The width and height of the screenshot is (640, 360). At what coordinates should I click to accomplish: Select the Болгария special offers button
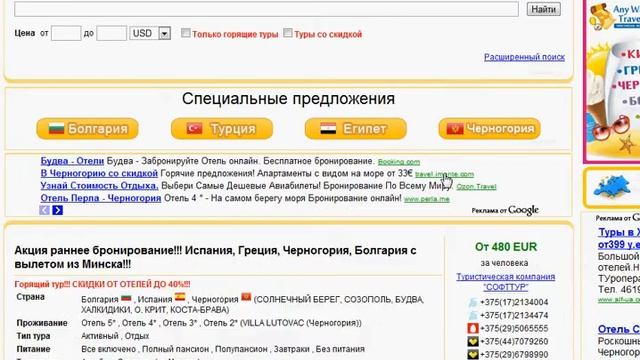pyautogui.click(x=87, y=129)
